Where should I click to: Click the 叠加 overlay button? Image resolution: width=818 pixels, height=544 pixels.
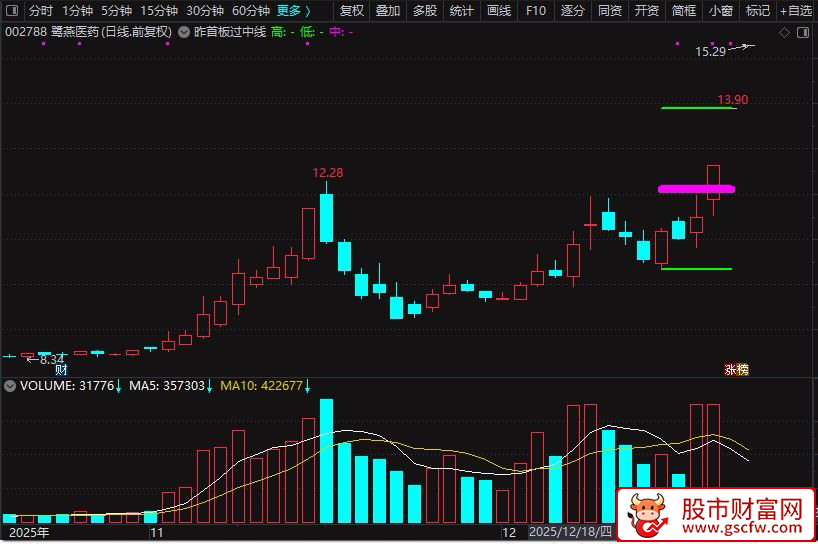pos(388,10)
